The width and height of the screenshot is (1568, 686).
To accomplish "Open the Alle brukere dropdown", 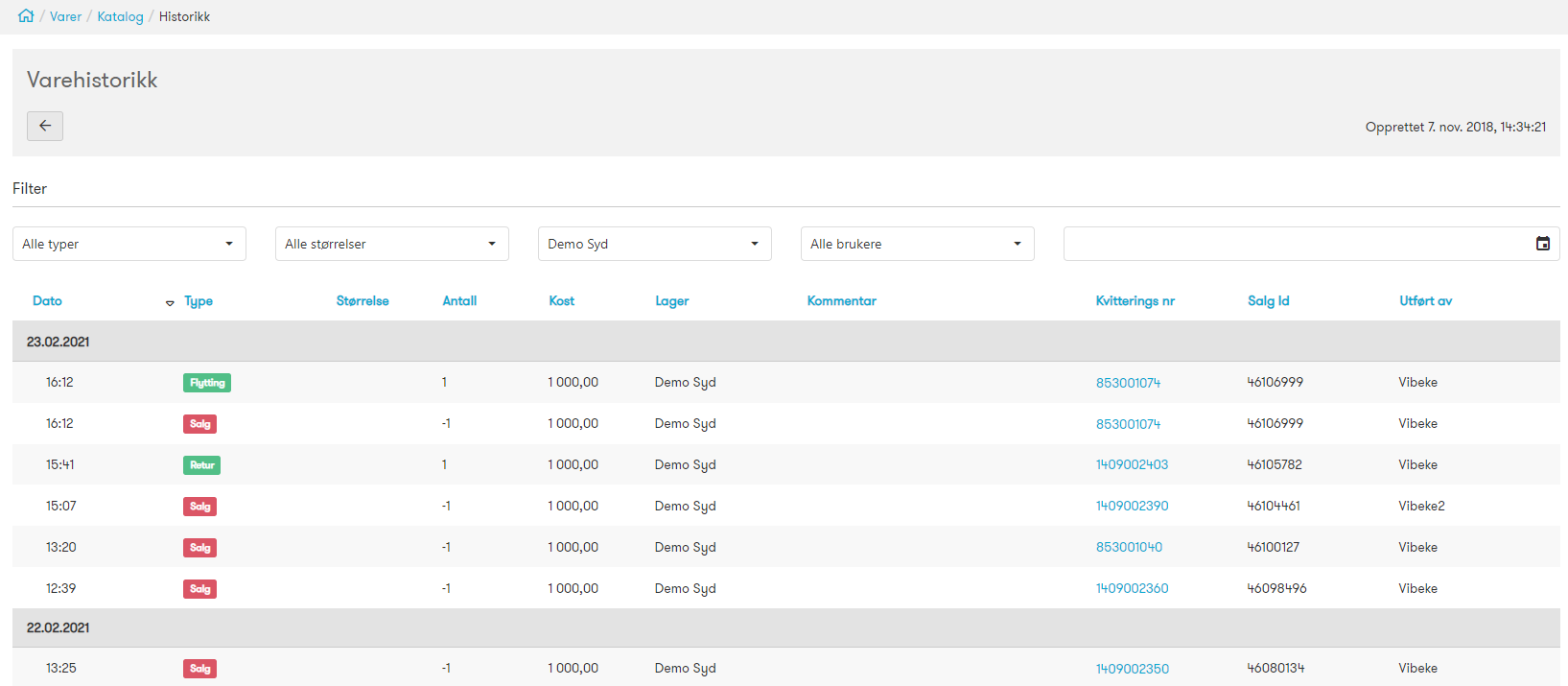I will (918, 244).
